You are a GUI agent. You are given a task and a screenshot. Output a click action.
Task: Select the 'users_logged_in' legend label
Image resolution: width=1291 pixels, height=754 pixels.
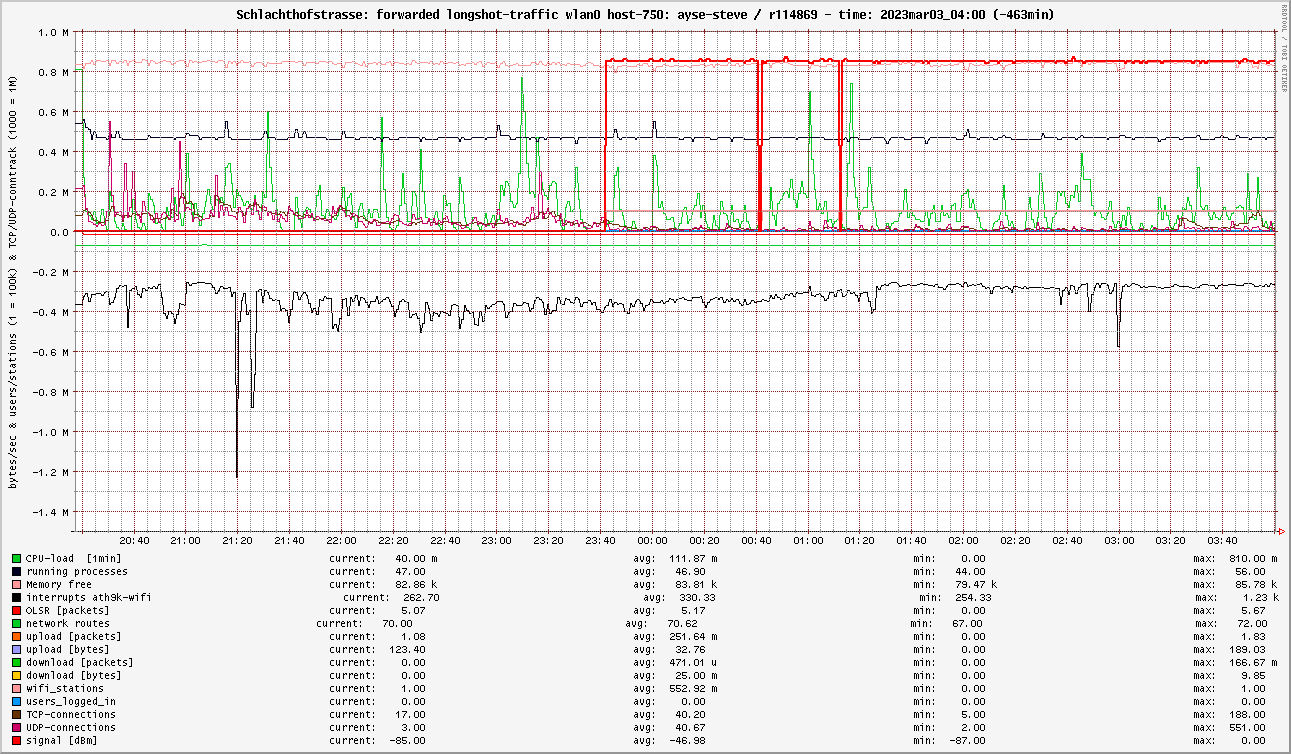[71, 701]
